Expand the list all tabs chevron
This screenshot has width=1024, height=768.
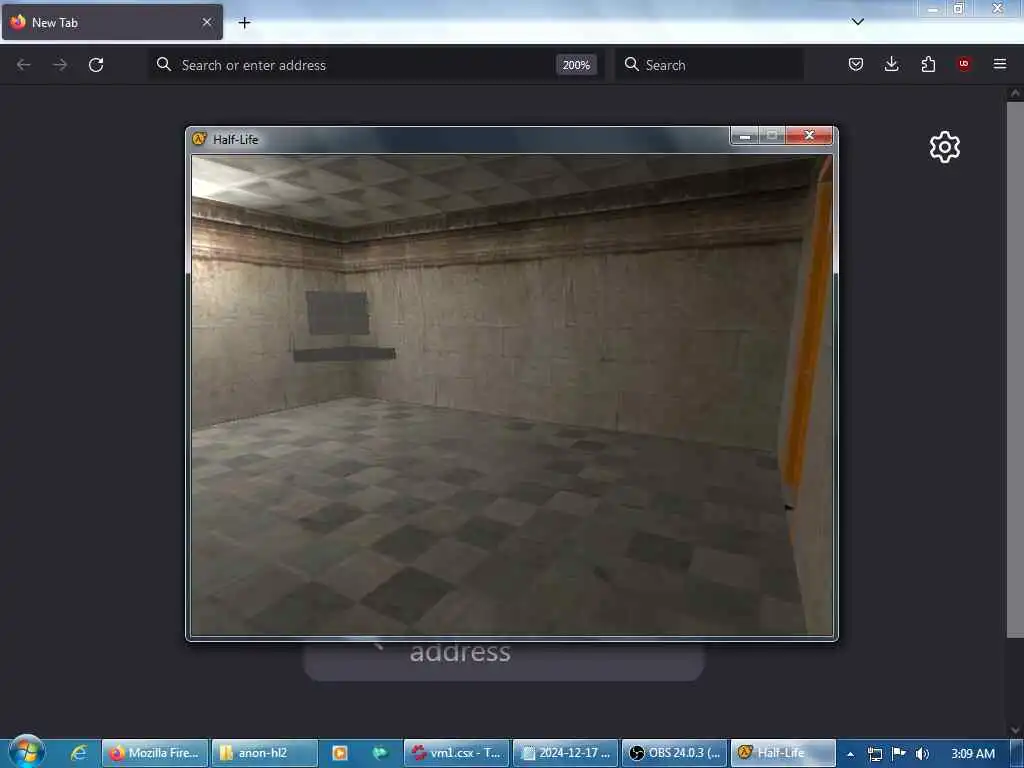click(857, 22)
